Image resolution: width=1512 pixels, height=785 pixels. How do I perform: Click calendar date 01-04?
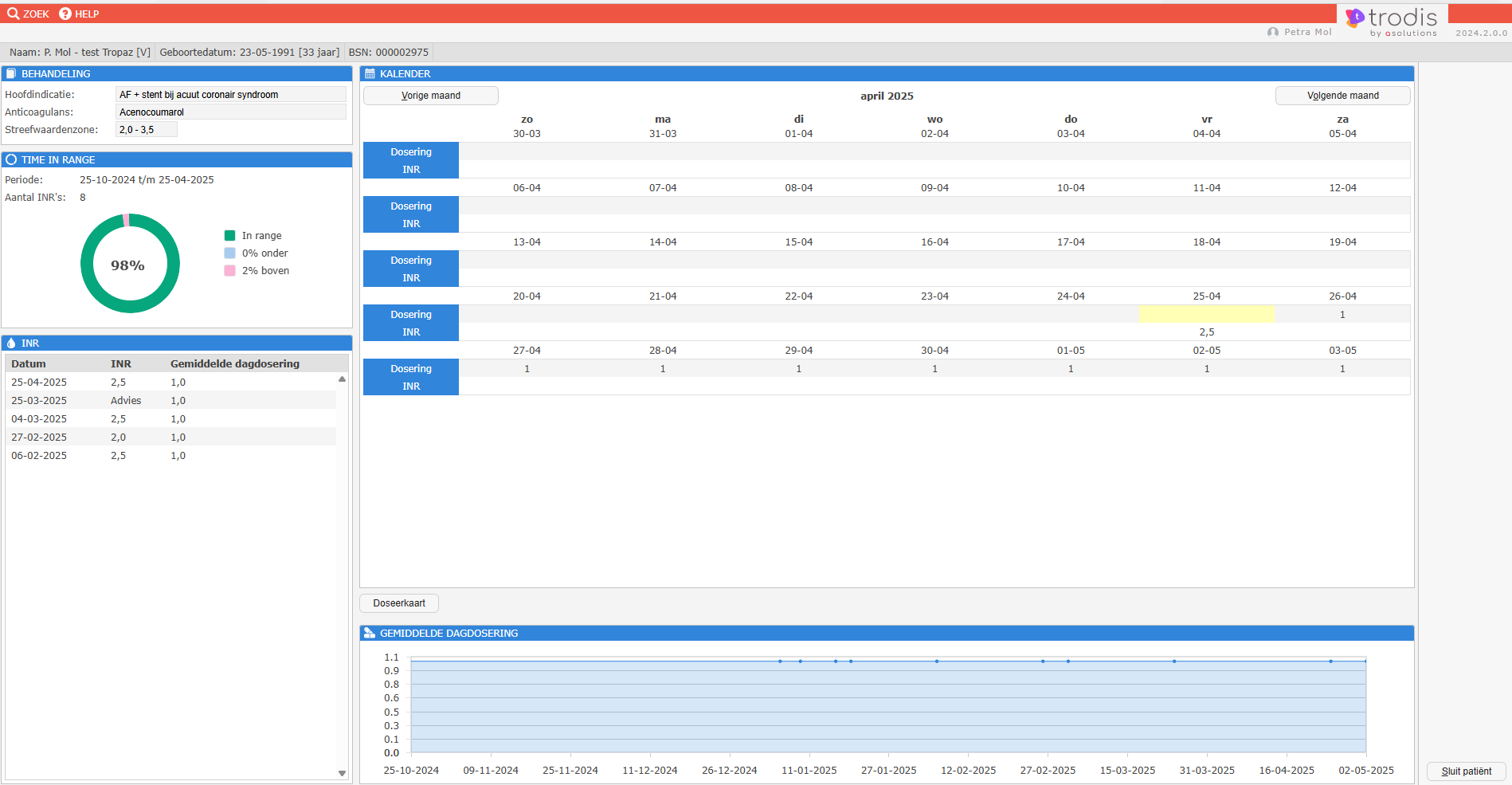point(799,133)
